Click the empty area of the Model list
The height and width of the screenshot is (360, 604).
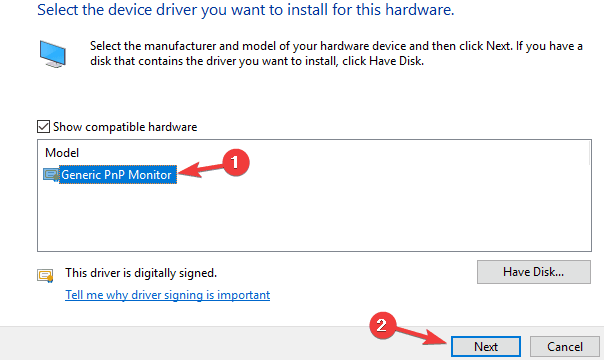click(x=314, y=218)
